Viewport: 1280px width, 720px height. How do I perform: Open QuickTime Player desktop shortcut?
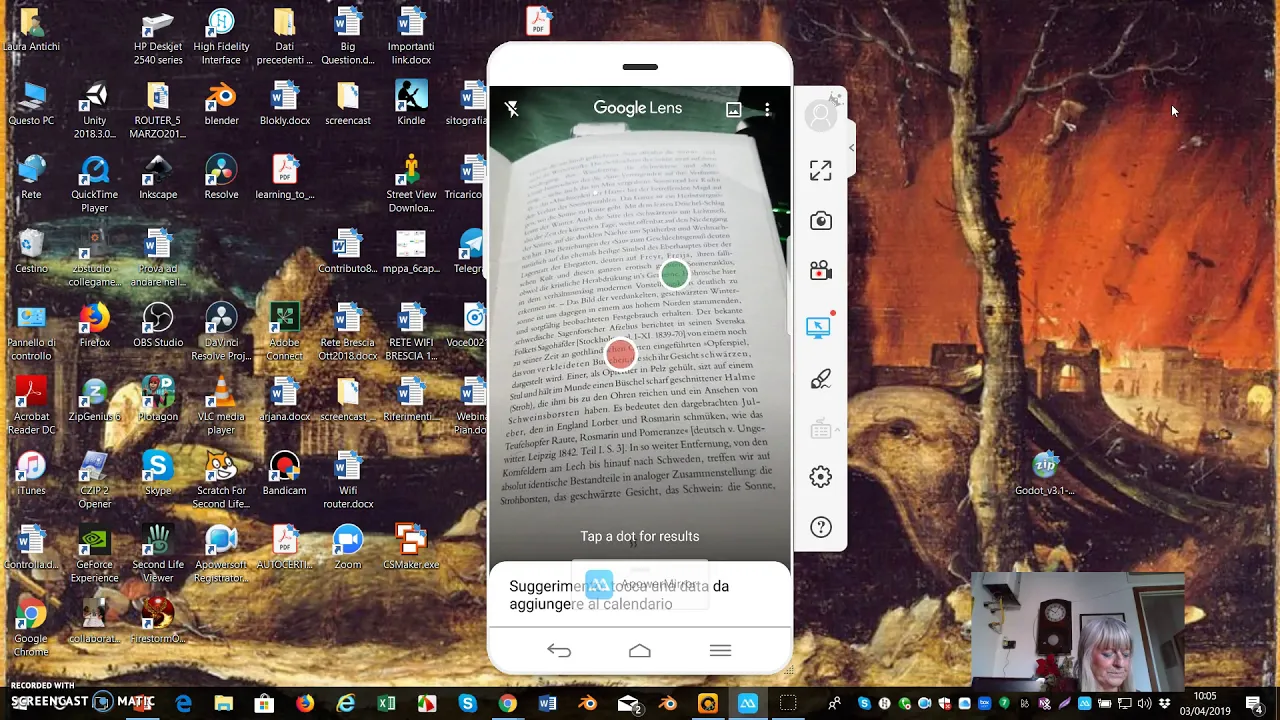point(95,185)
